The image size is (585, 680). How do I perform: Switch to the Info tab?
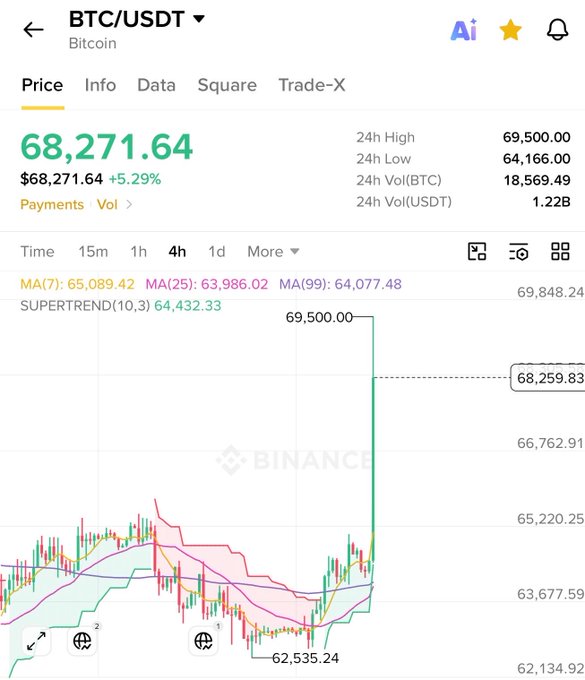coord(100,85)
